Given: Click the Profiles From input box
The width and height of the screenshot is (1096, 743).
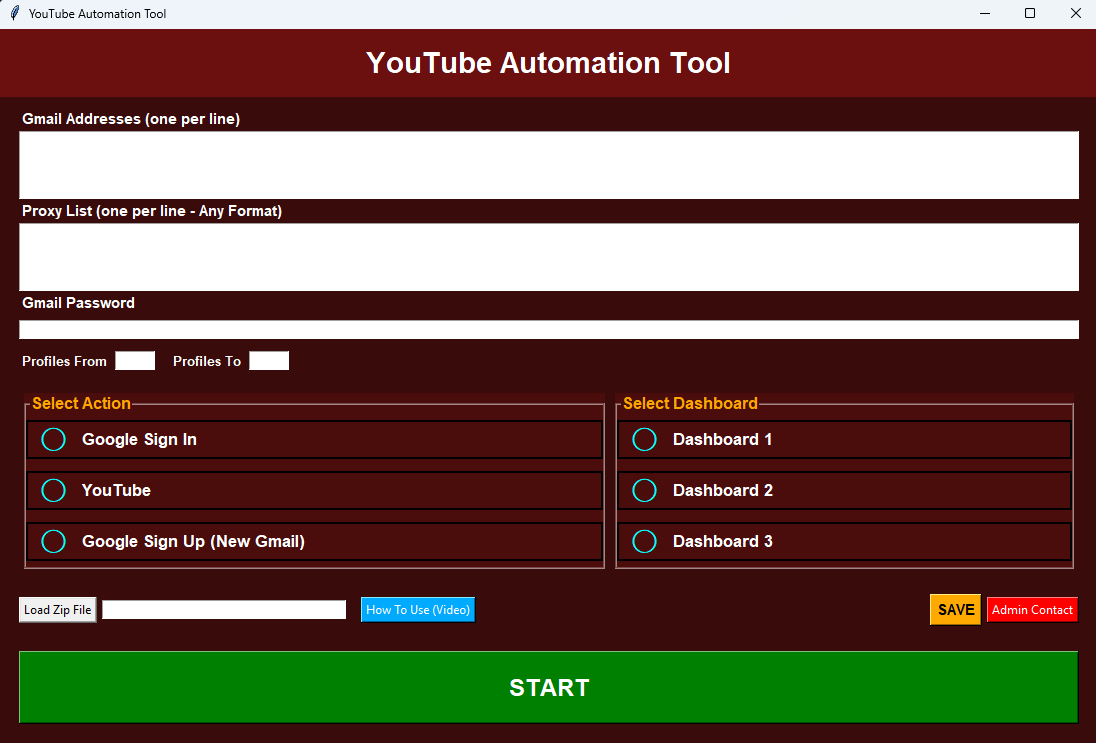Looking at the screenshot, I should 135,361.
